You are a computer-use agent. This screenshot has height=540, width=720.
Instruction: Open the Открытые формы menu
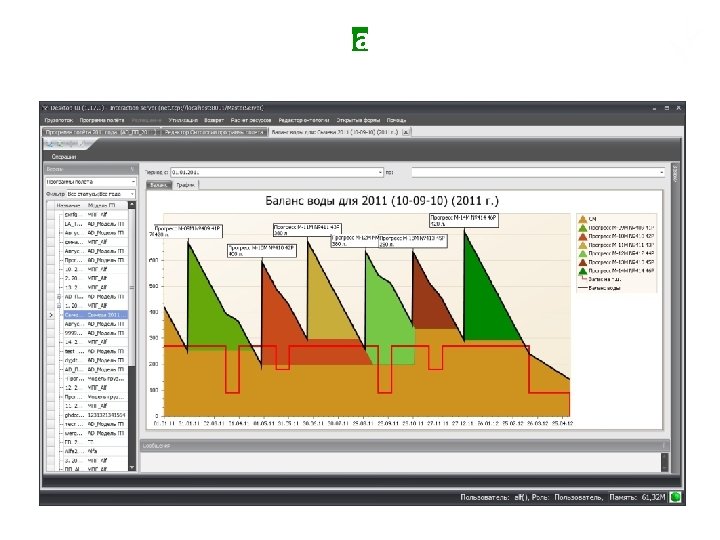(x=358, y=120)
